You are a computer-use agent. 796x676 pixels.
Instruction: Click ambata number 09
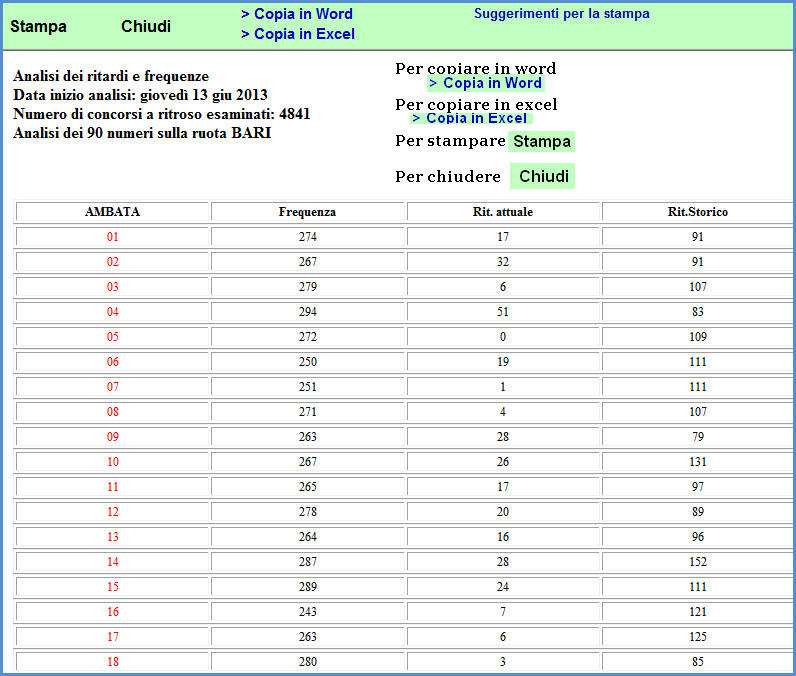point(113,436)
